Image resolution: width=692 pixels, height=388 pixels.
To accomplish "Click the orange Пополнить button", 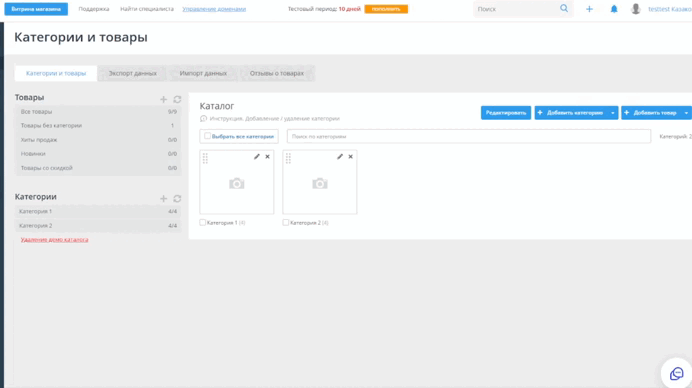I will (x=386, y=9).
